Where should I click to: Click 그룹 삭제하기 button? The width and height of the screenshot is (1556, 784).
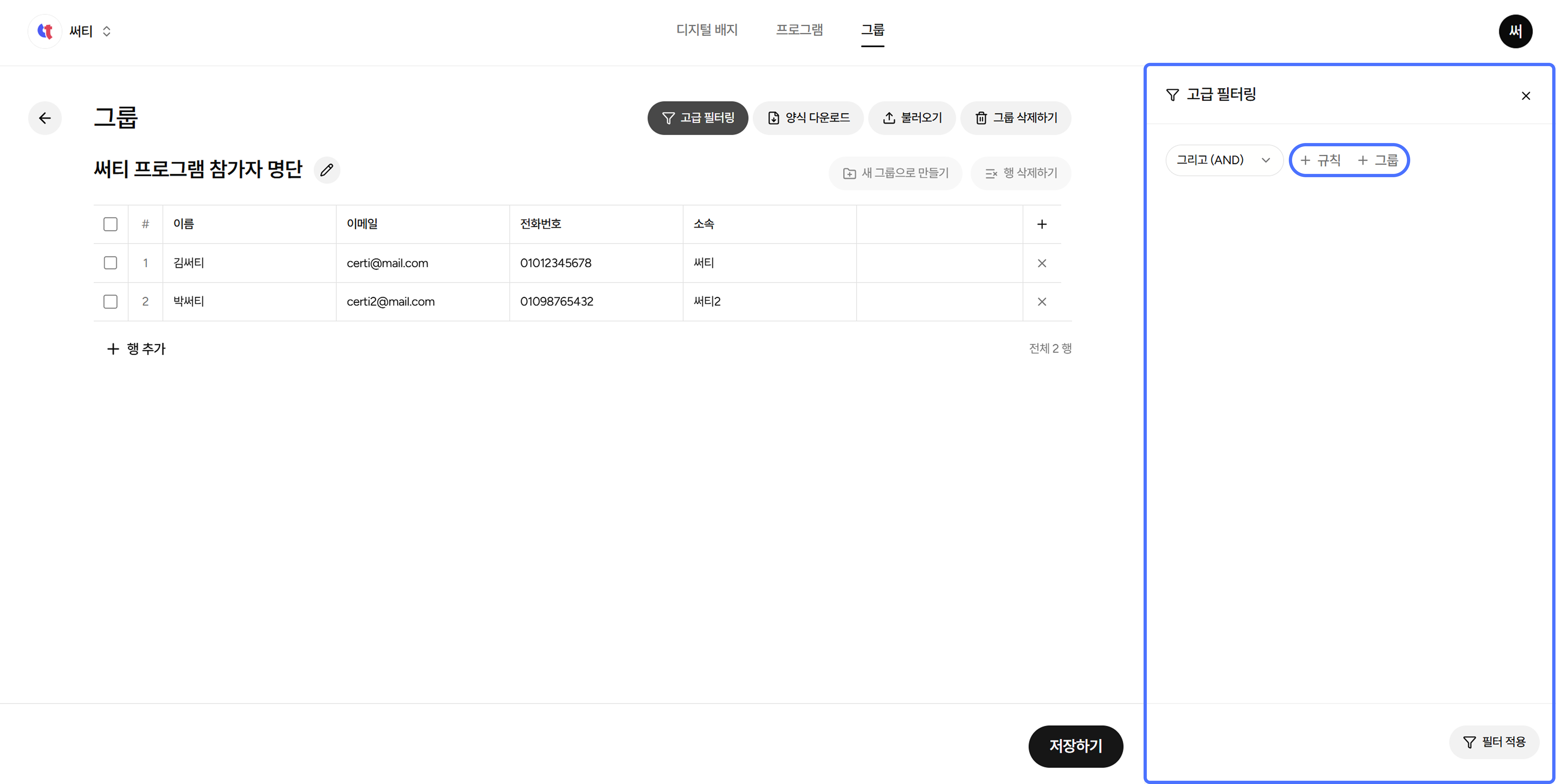[x=1016, y=118]
